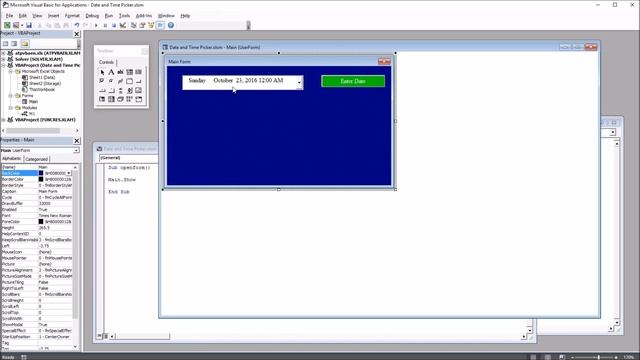Pick the CheckBox control in the Toolbox

pyautogui.click(x=102, y=81)
